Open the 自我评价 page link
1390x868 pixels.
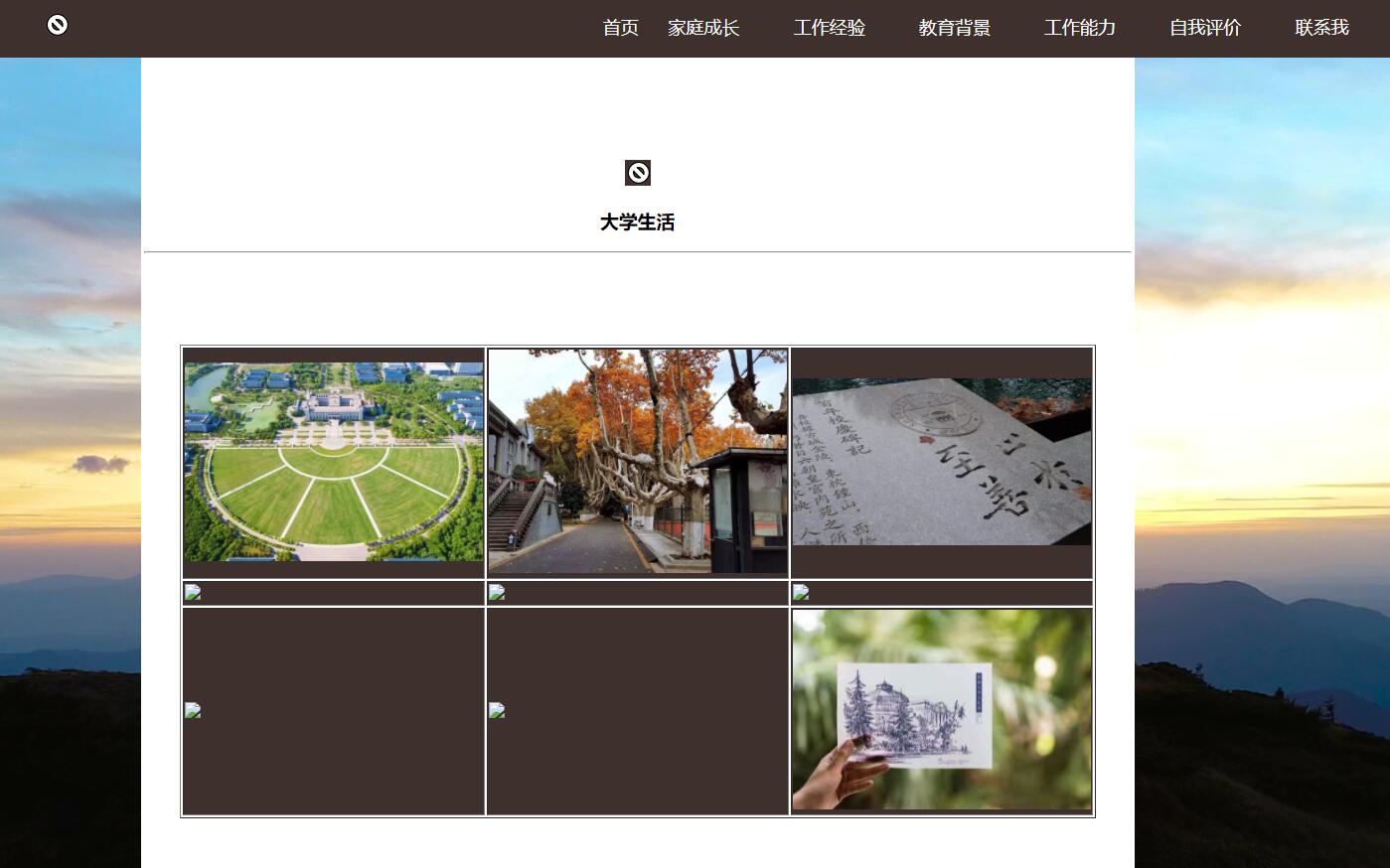(x=1204, y=28)
